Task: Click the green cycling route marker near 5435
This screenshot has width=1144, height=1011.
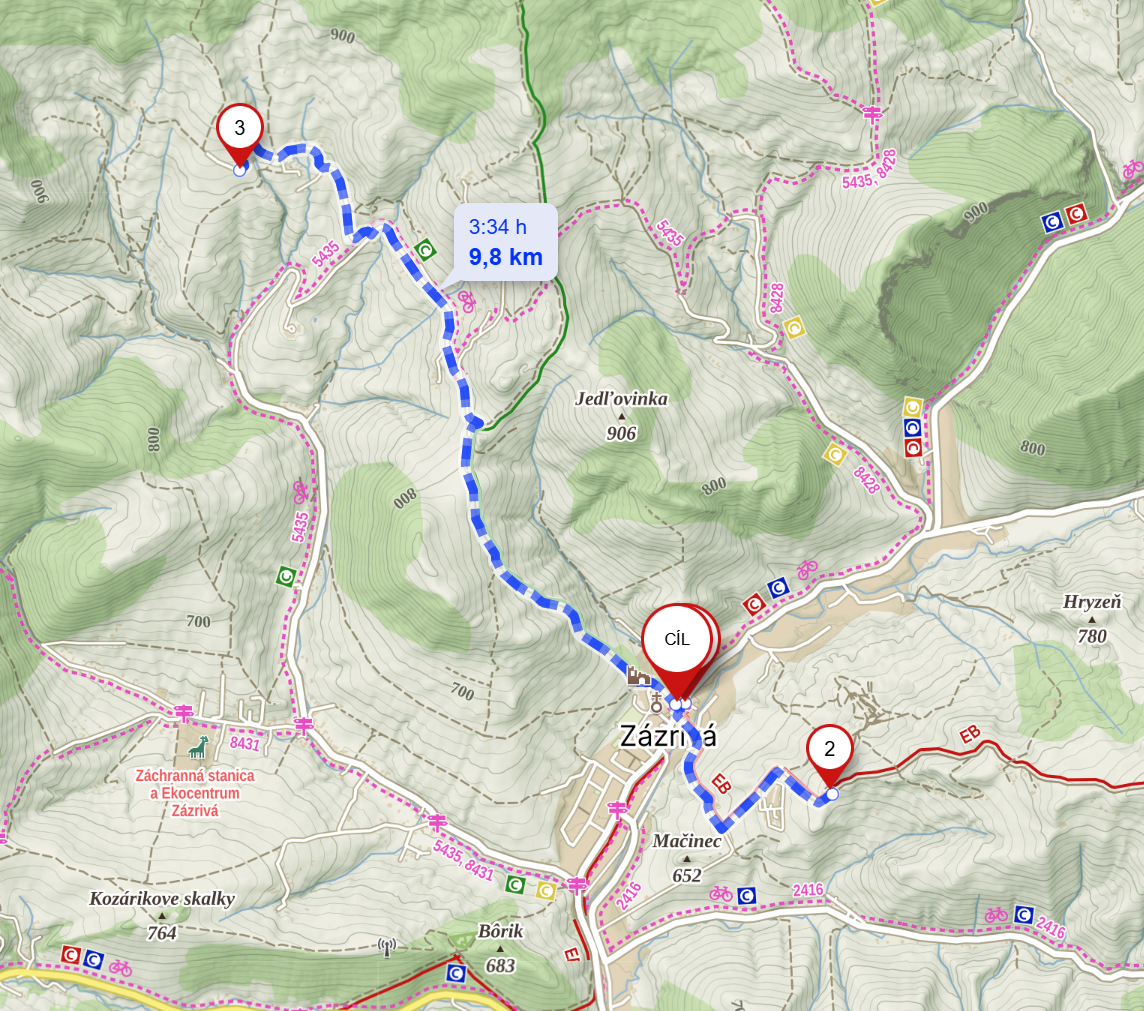Action: pyautogui.click(x=286, y=577)
